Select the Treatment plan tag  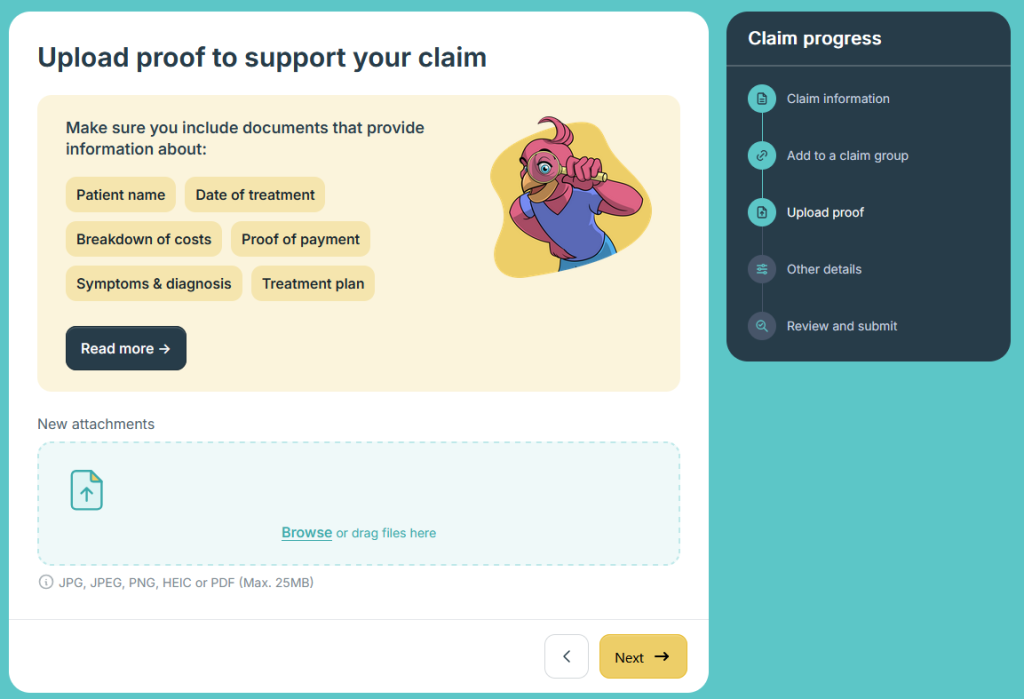(x=313, y=283)
